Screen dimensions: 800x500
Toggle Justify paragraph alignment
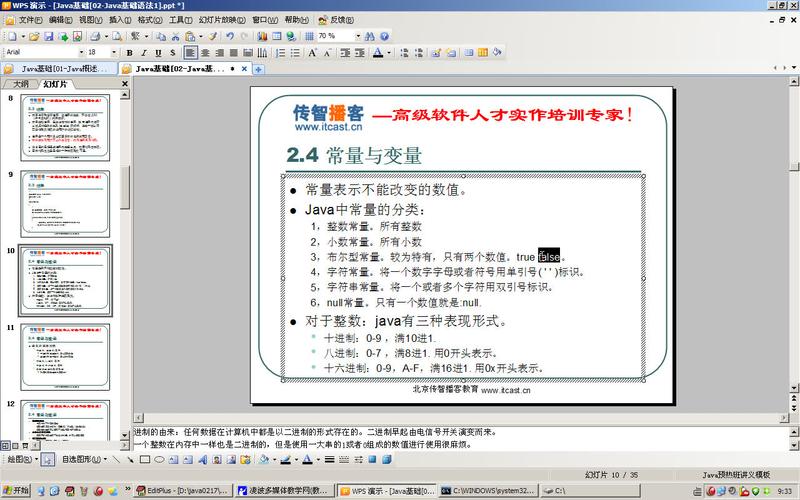234,52
